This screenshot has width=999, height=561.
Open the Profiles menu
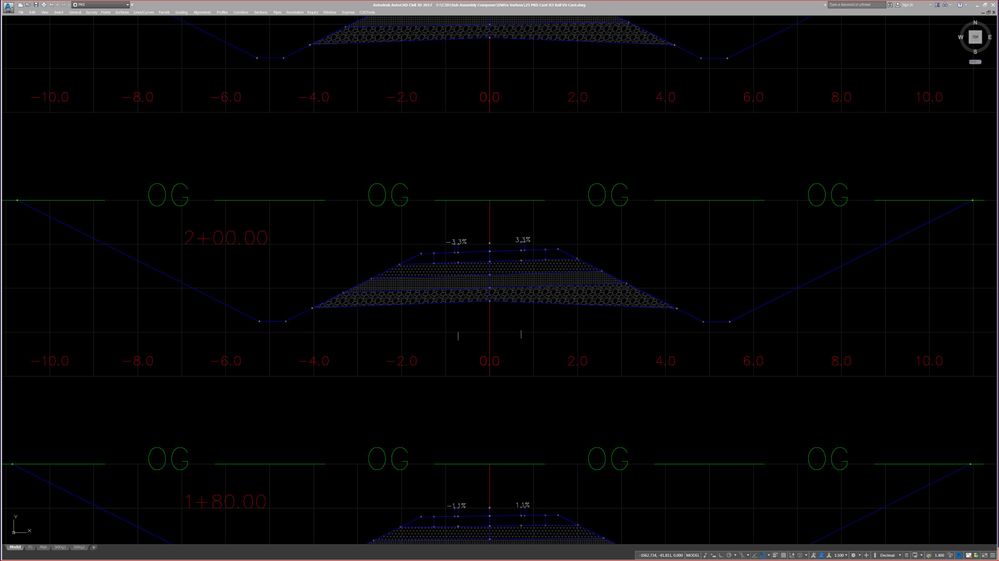tap(222, 12)
